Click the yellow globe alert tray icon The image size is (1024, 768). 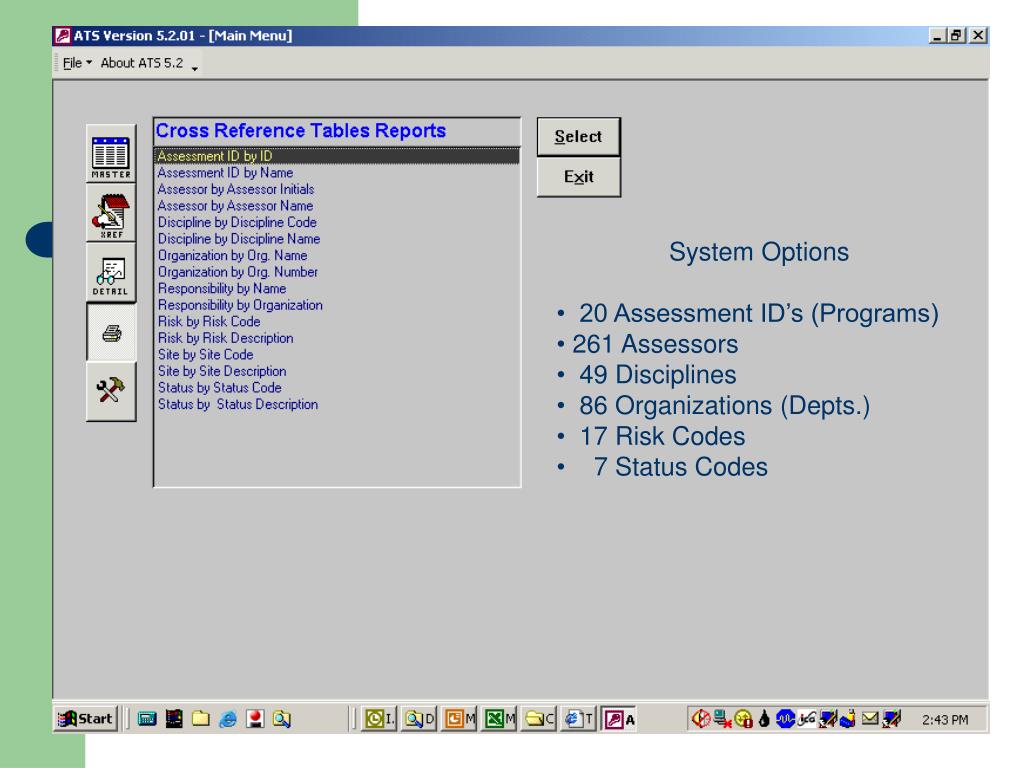[743, 719]
